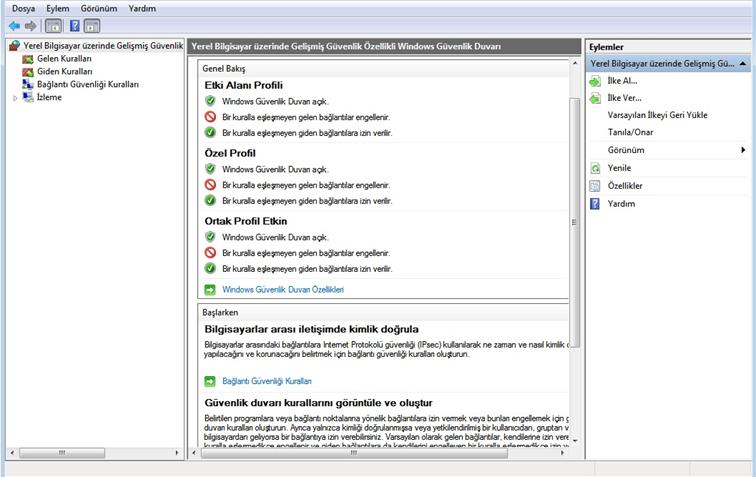Image resolution: width=756 pixels, height=477 pixels.
Task: Select Yerel Bilgisayar root tree node
Action: pos(103,46)
